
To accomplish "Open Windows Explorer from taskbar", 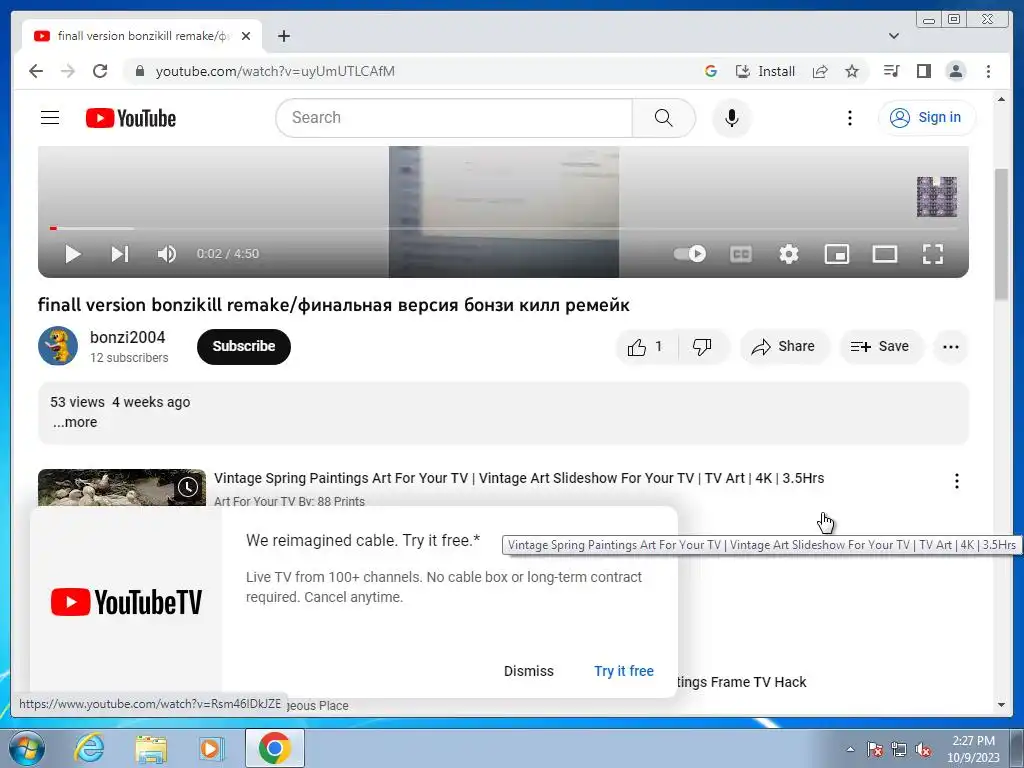I will [x=151, y=748].
